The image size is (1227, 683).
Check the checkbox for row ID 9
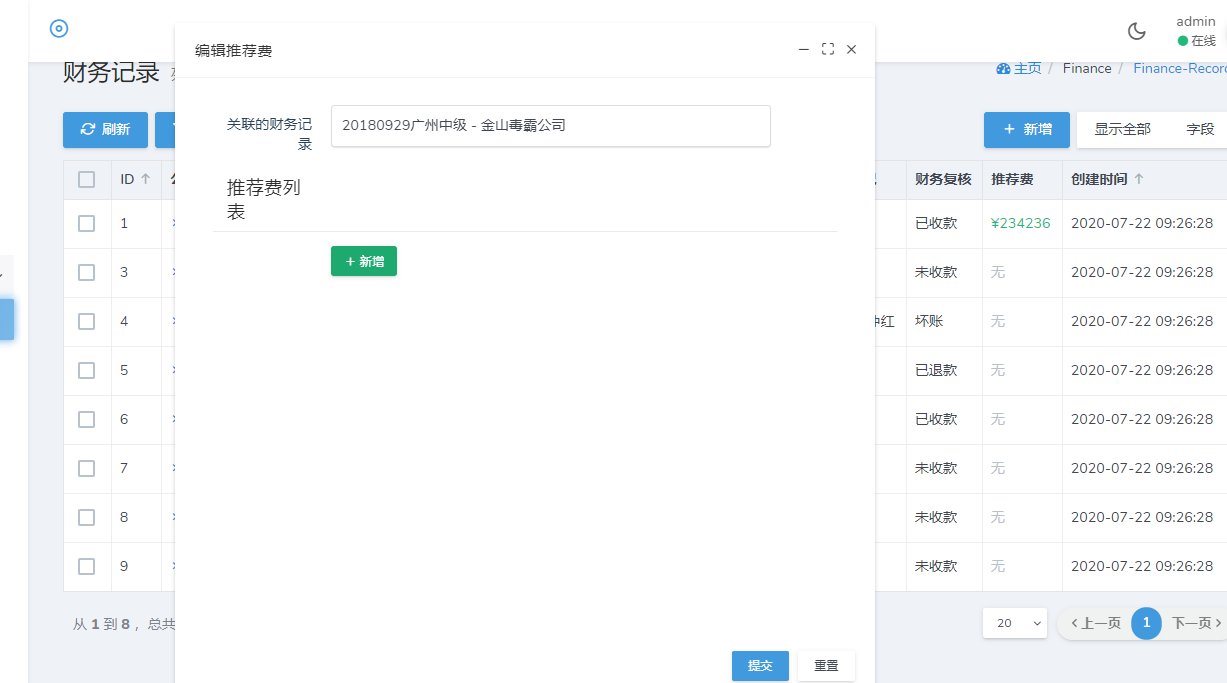[x=87, y=567]
